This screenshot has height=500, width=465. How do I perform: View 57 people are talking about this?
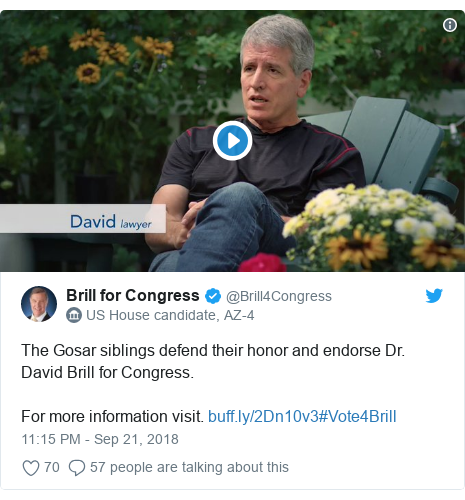pyautogui.click(x=189, y=467)
